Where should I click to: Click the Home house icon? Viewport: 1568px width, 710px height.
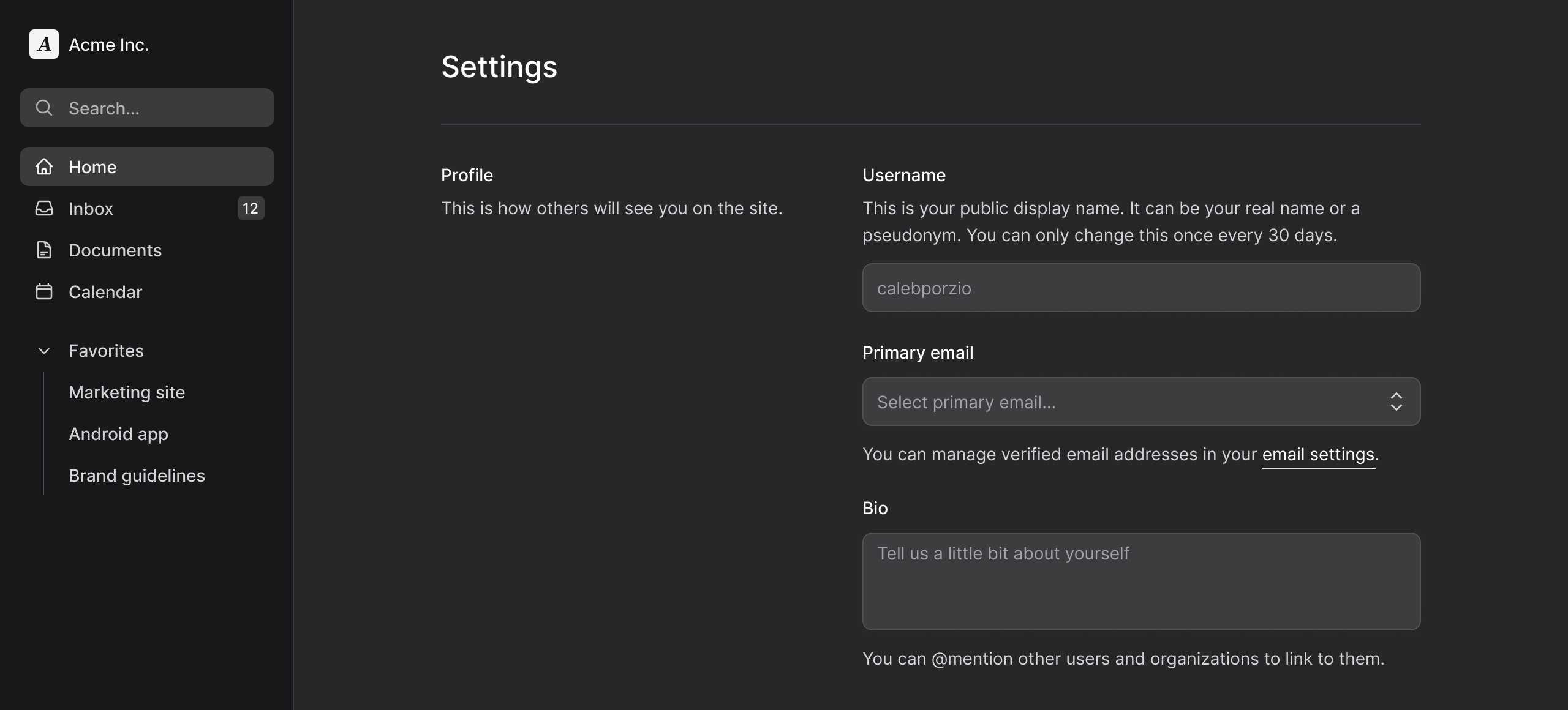44,166
